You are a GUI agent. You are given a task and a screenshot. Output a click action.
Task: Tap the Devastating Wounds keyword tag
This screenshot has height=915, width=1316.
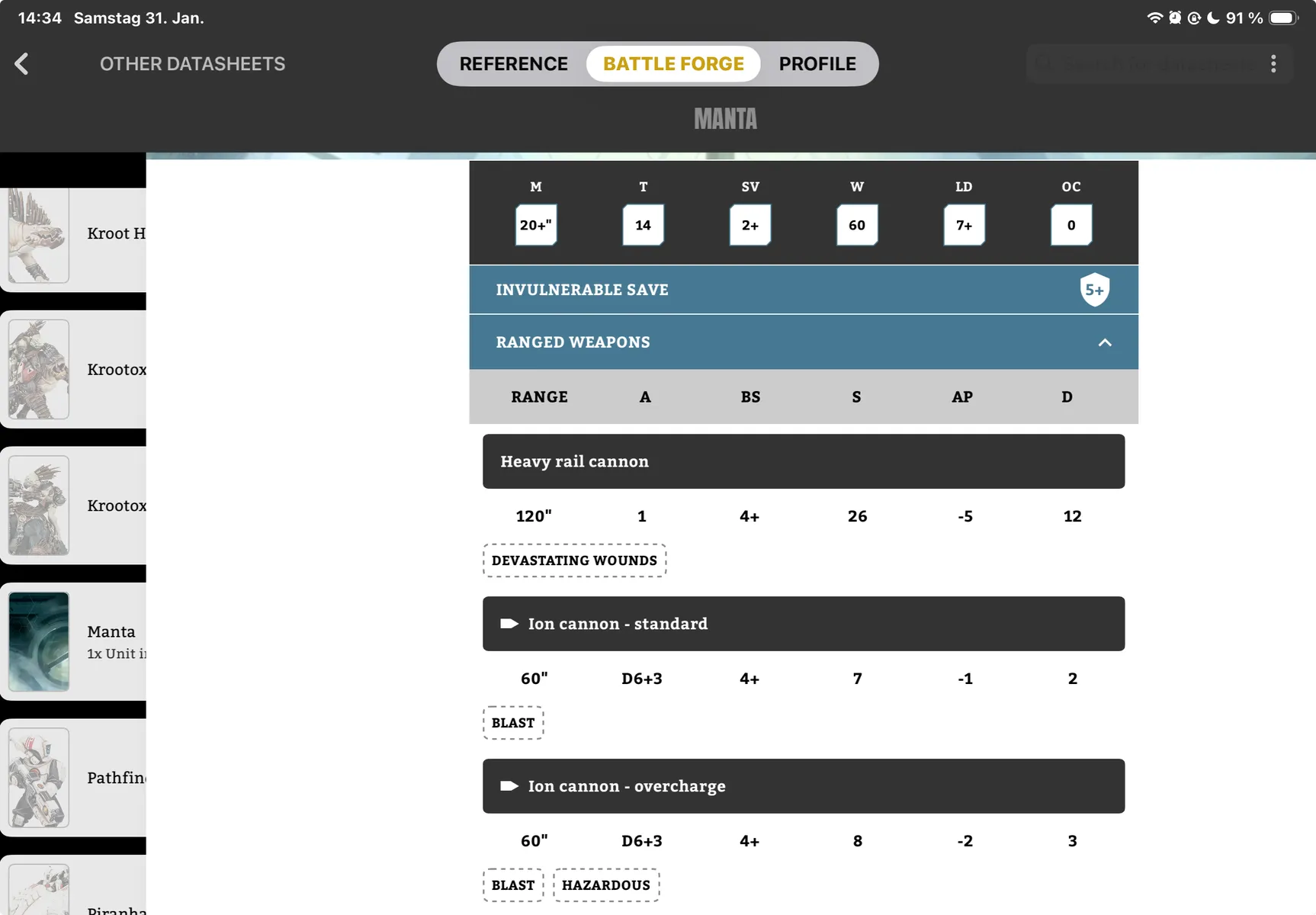pyautogui.click(x=574, y=560)
